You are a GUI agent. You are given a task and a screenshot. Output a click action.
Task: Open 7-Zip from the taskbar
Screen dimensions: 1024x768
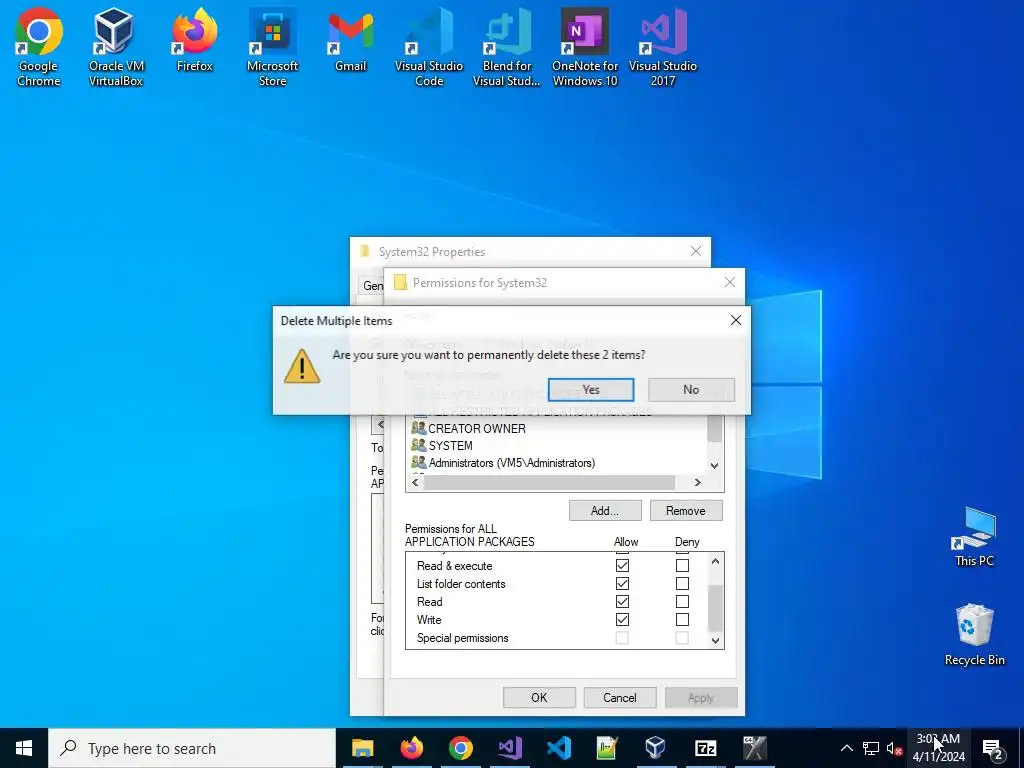705,748
